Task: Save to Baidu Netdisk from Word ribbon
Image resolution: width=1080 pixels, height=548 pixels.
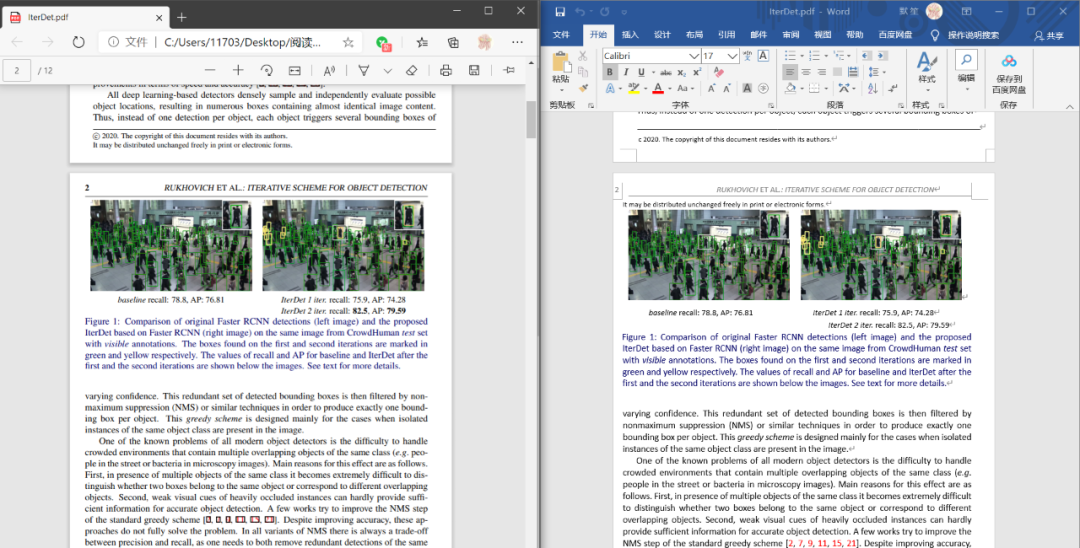Action: pyautogui.click(x=1008, y=74)
